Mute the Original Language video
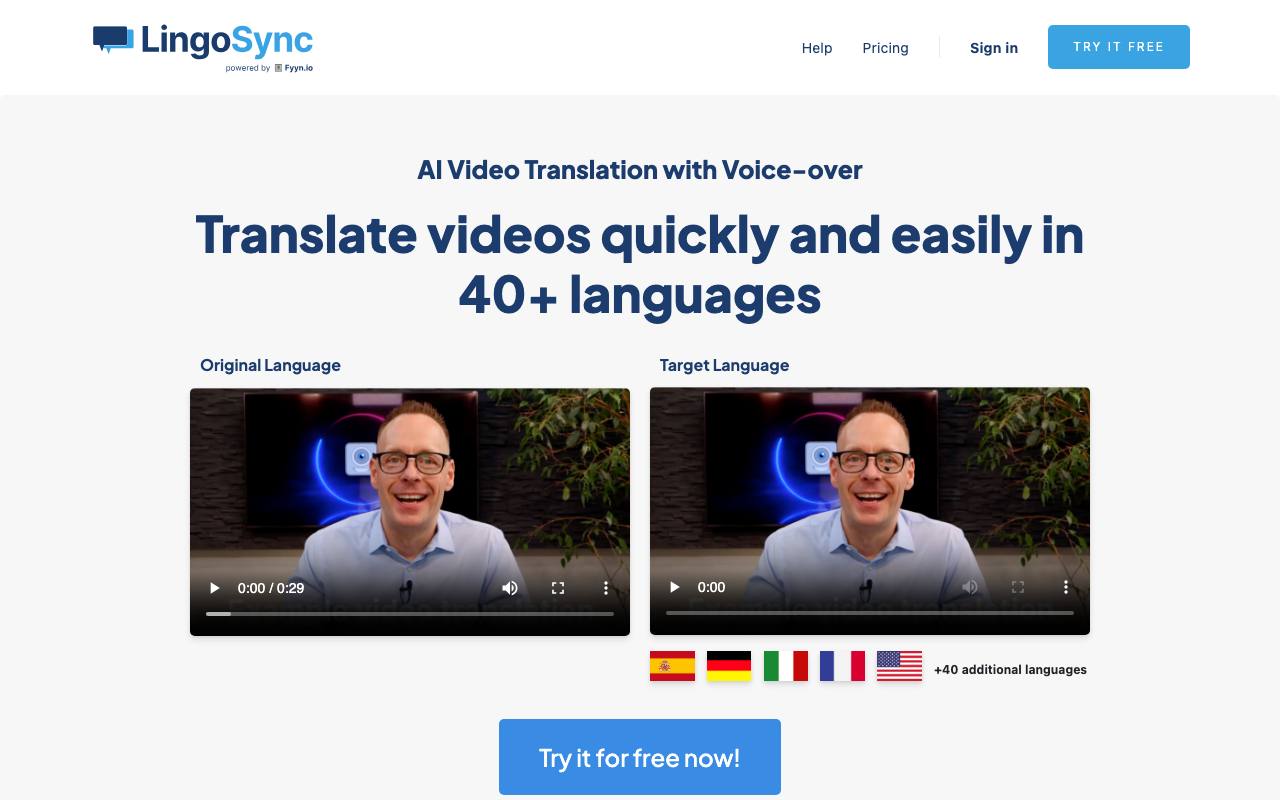The height and width of the screenshot is (800, 1280). pyautogui.click(x=510, y=588)
